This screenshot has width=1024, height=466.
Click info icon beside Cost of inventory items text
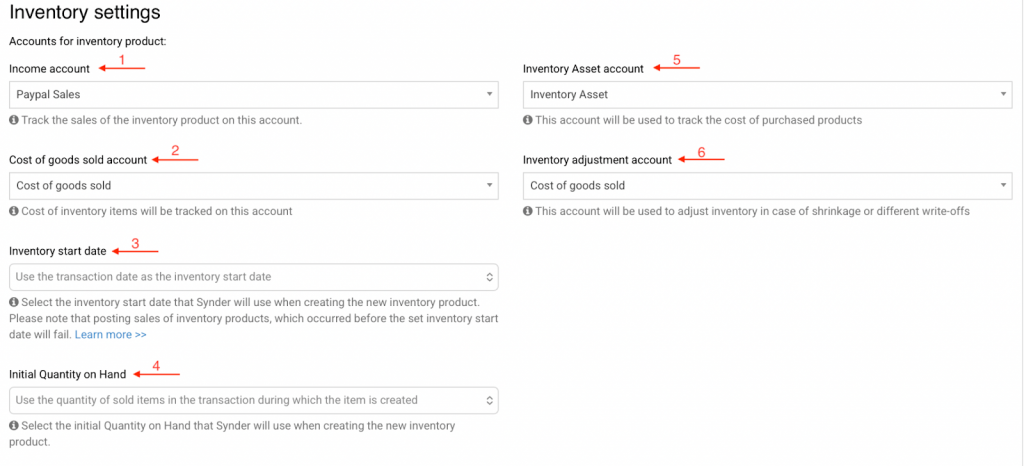[x=13, y=211]
